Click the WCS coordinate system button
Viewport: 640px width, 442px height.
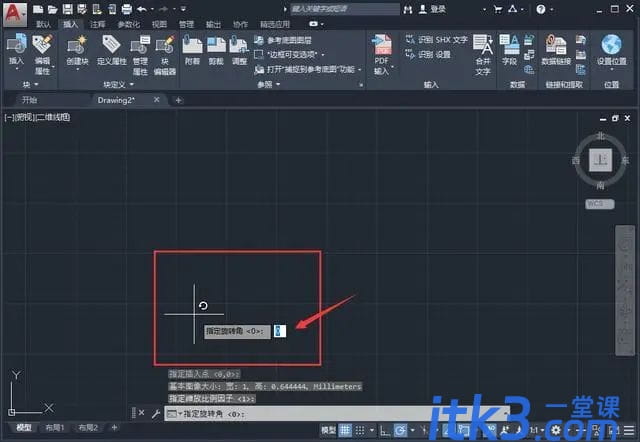tap(600, 204)
